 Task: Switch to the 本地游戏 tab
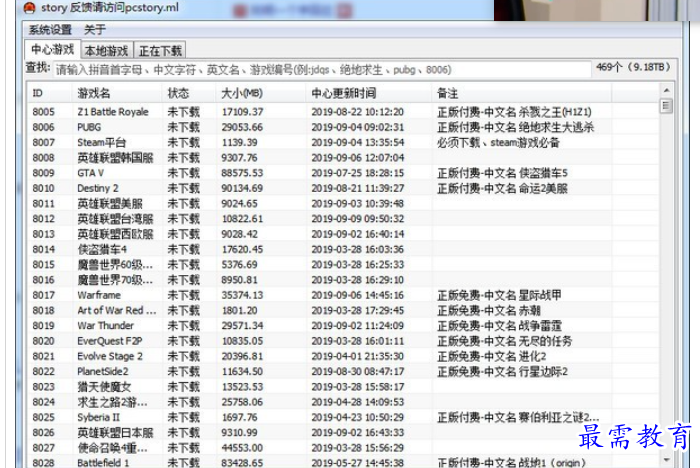[107, 51]
